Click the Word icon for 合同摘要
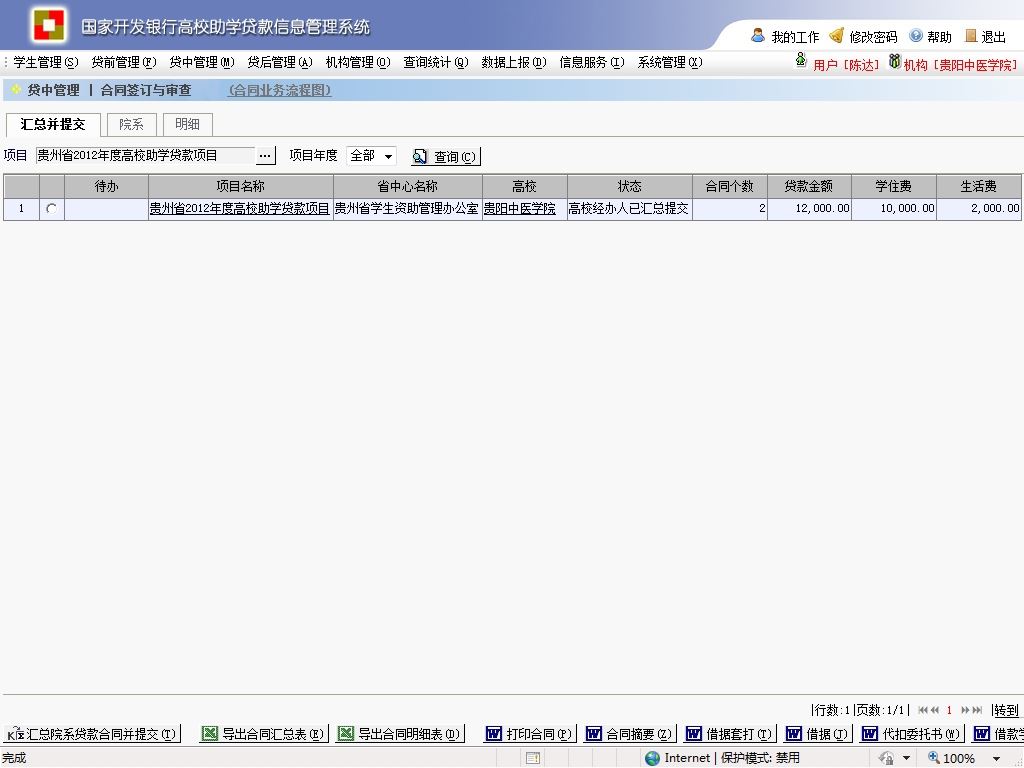1024x768 pixels. coord(593,733)
